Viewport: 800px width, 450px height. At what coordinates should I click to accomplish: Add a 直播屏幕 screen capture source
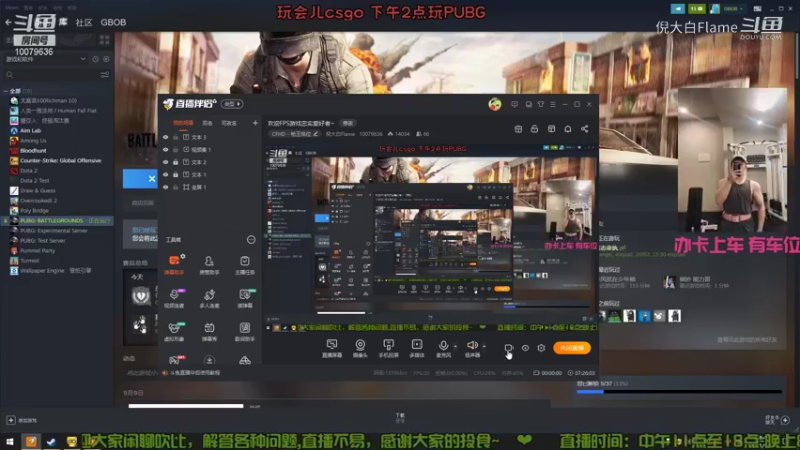click(332, 348)
